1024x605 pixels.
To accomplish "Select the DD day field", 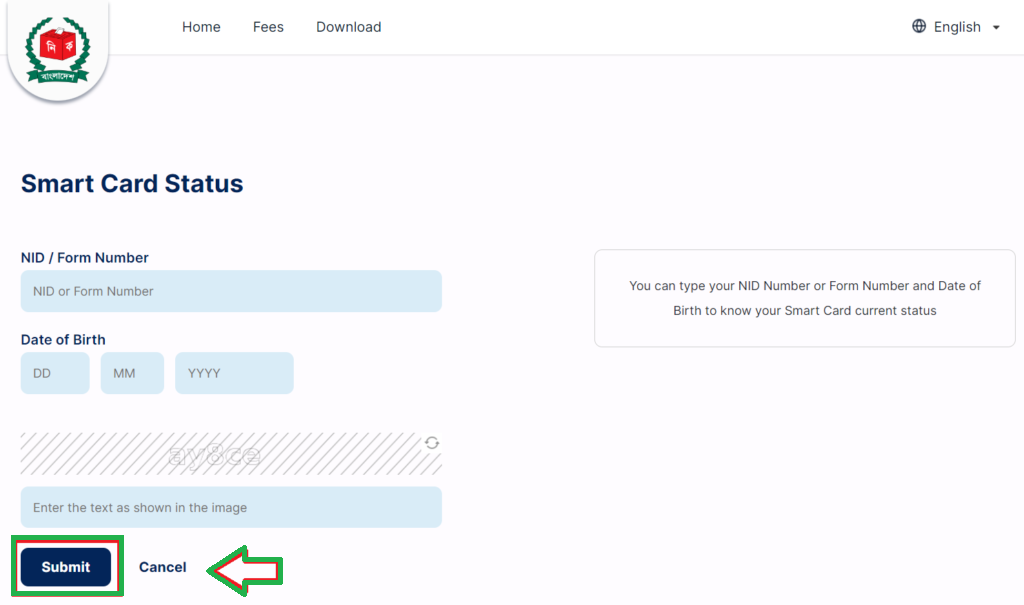I will [x=55, y=373].
